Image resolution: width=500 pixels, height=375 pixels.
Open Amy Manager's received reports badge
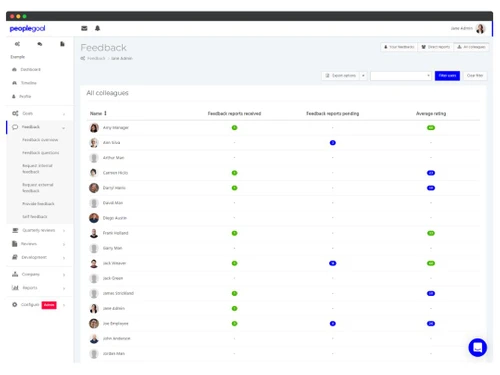coord(234,128)
